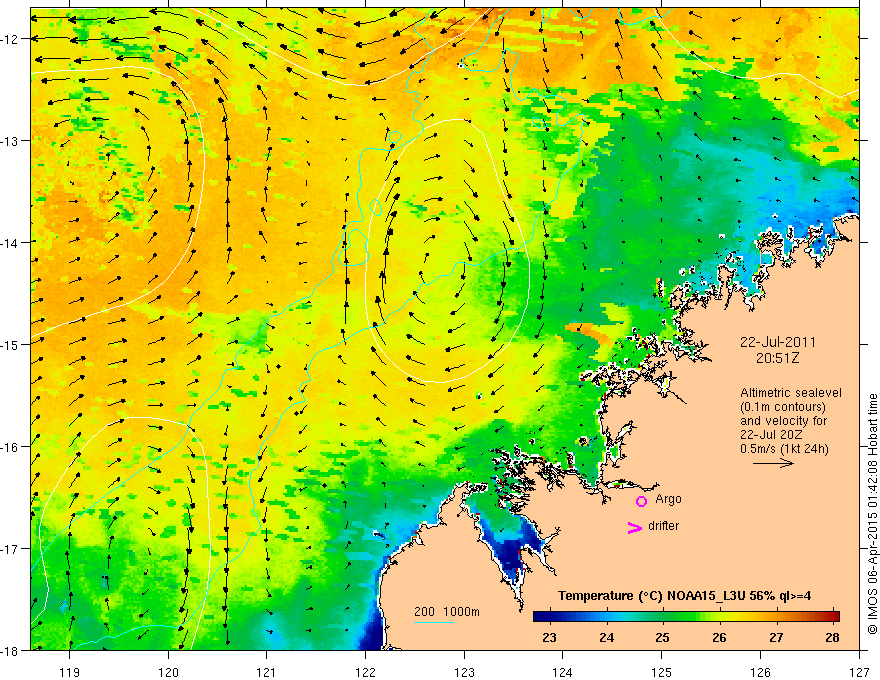The height and width of the screenshot is (680, 880).
Task: Click the latitude axis label -12
Action: (11, 39)
